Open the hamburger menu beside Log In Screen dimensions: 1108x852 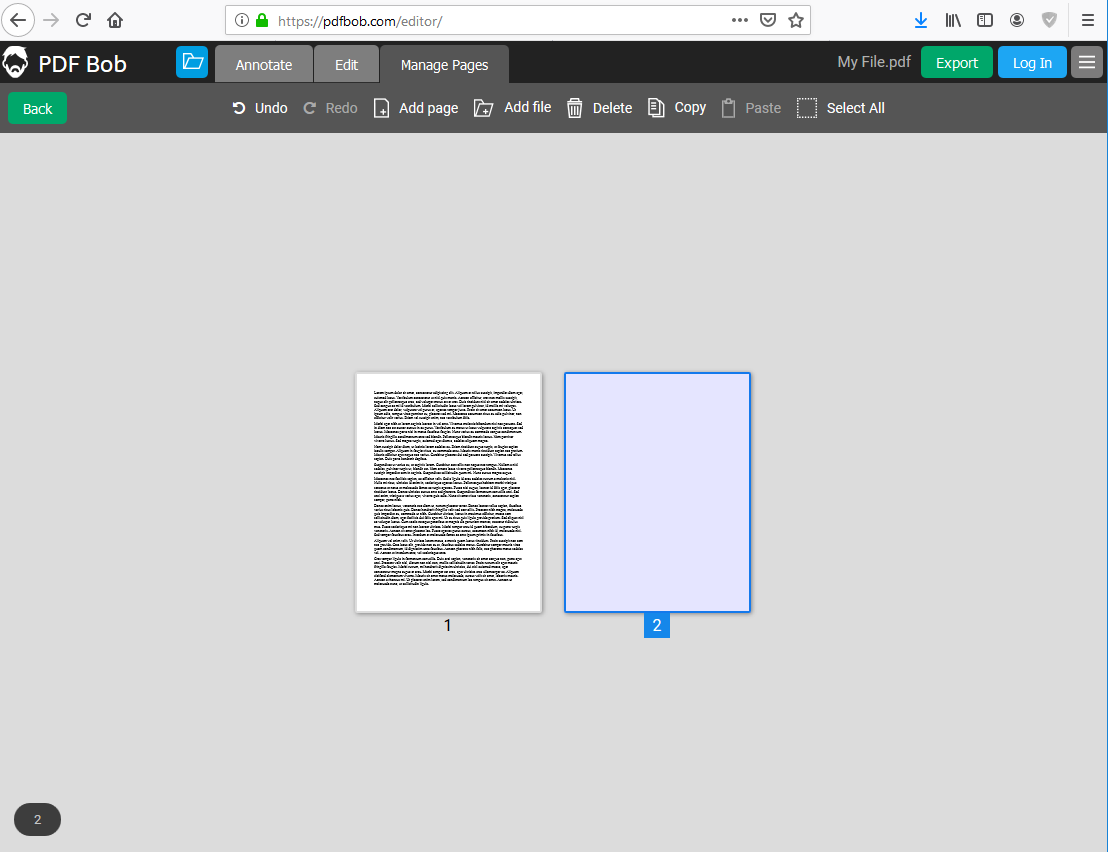point(1087,62)
